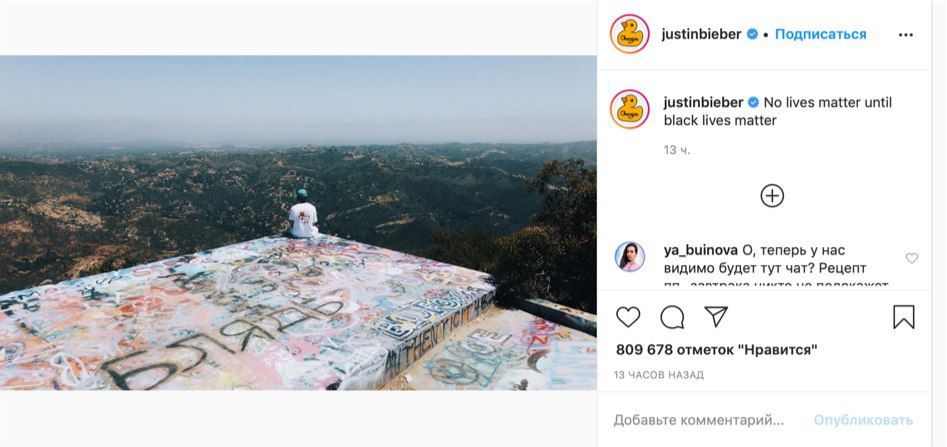The height and width of the screenshot is (447, 947).
Task: Open ya_buinova username link
Action: [701, 250]
